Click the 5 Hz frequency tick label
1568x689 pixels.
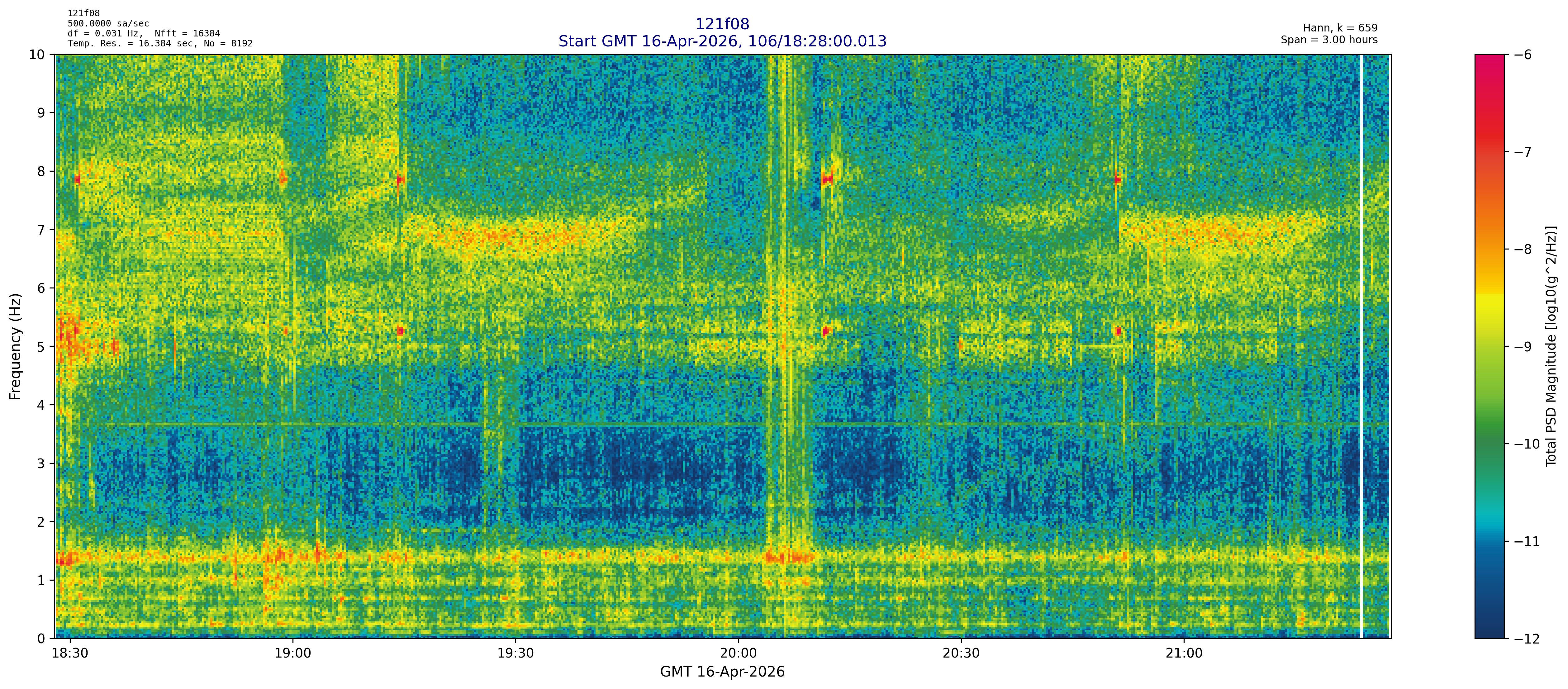(41, 346)
